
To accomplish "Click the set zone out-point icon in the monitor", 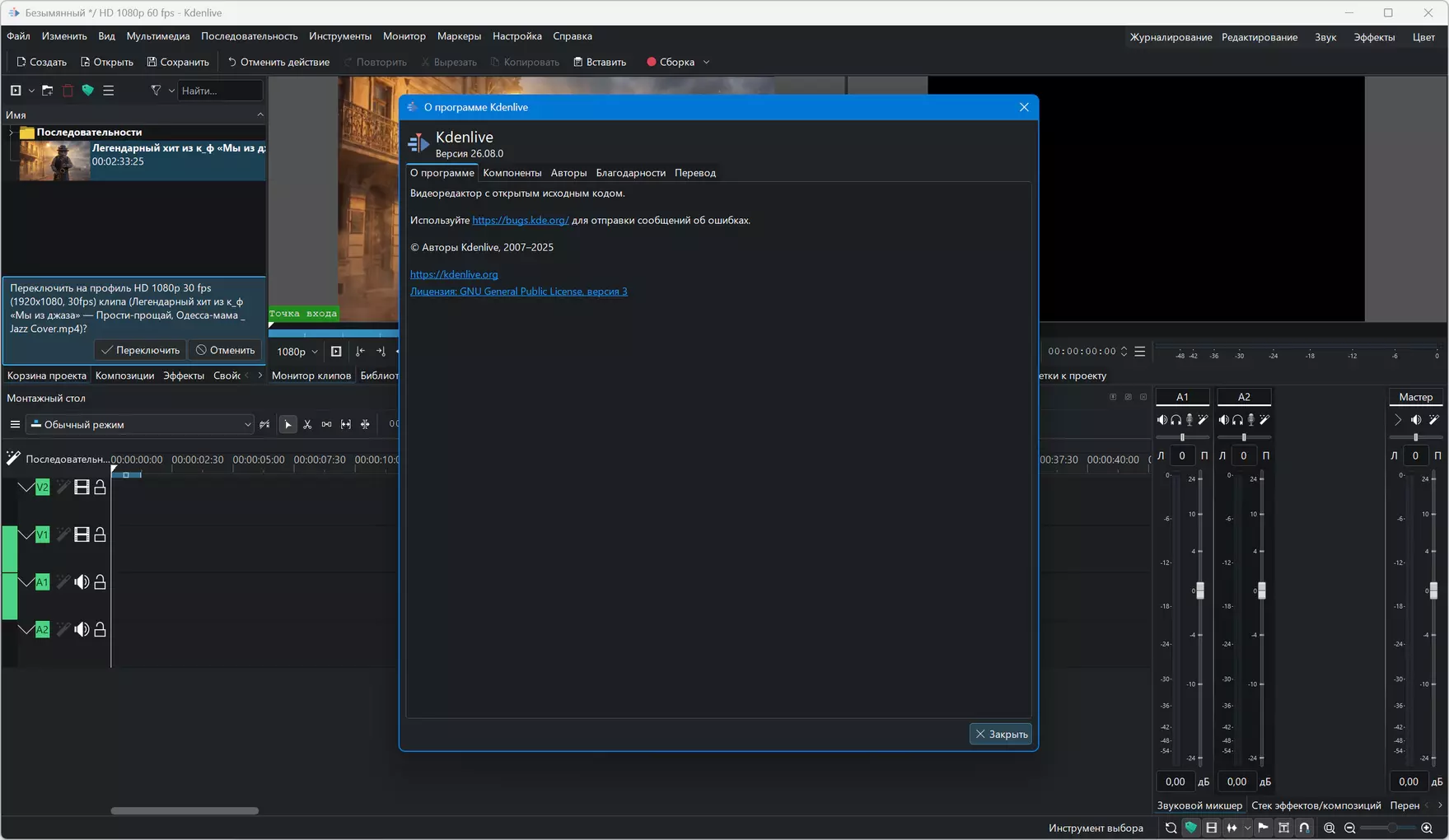I will click(x=381, y=352).
